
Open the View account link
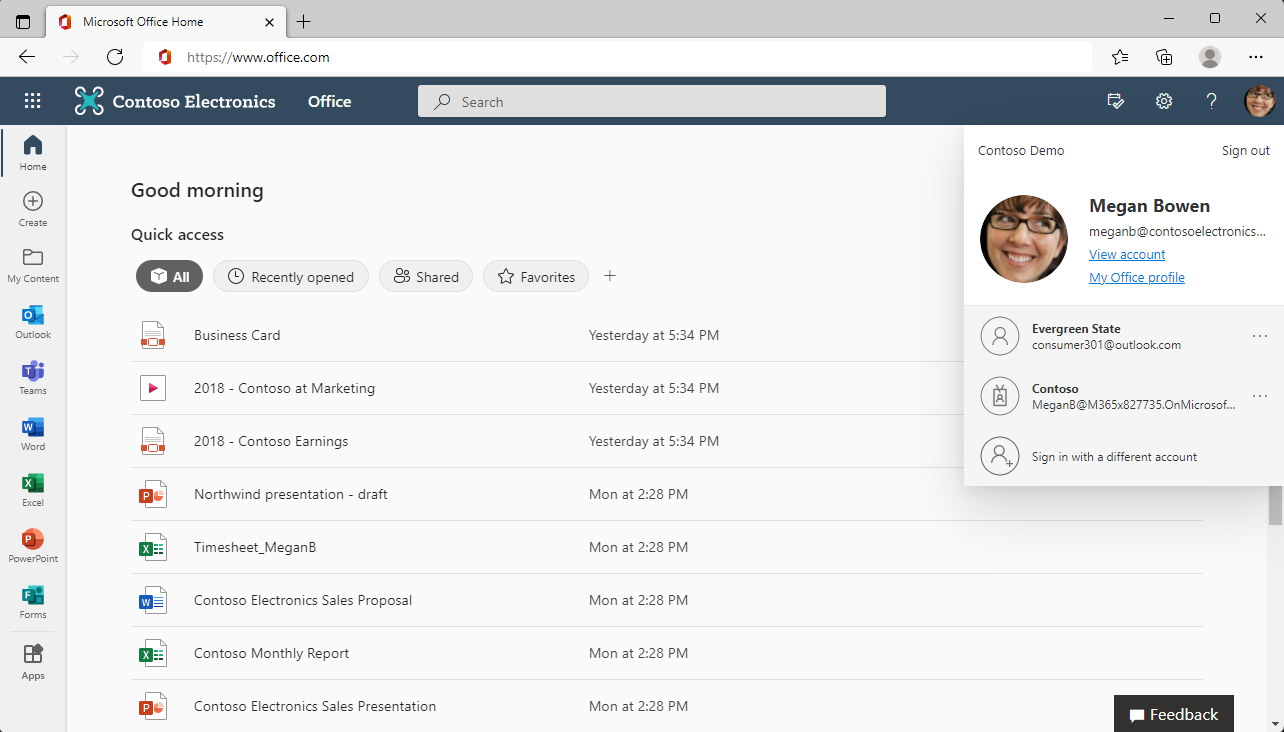[1127, 255]
